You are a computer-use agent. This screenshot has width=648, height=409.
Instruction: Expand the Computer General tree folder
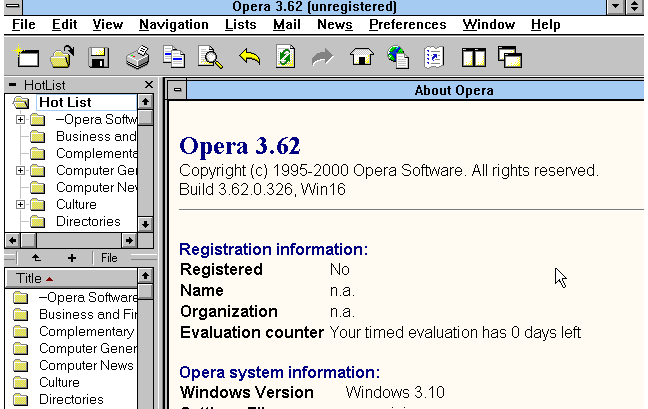pyautogui.click(x=20, y=171)
